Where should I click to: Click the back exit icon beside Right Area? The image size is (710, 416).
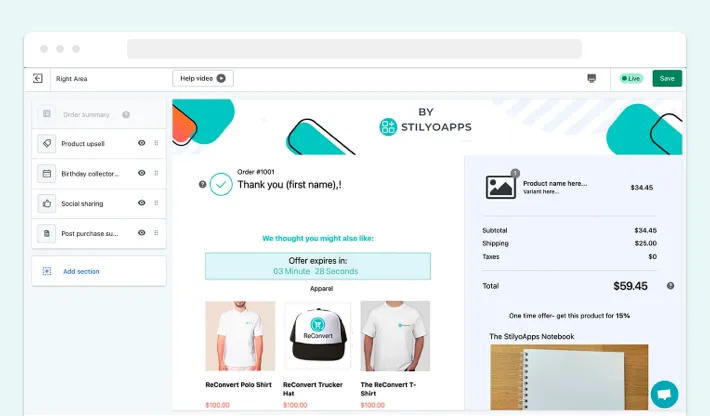38,78
